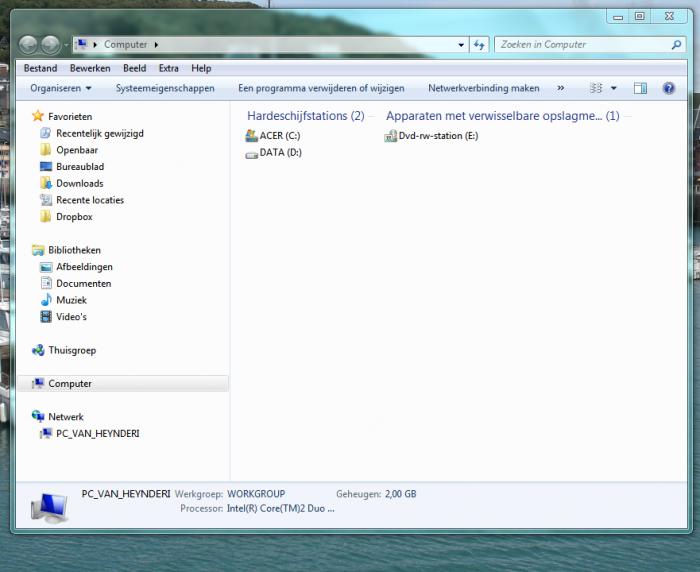Screen dimensions: 700x572
Task: Open the view options dropdown arrow
Action: (x=614, y=88)
